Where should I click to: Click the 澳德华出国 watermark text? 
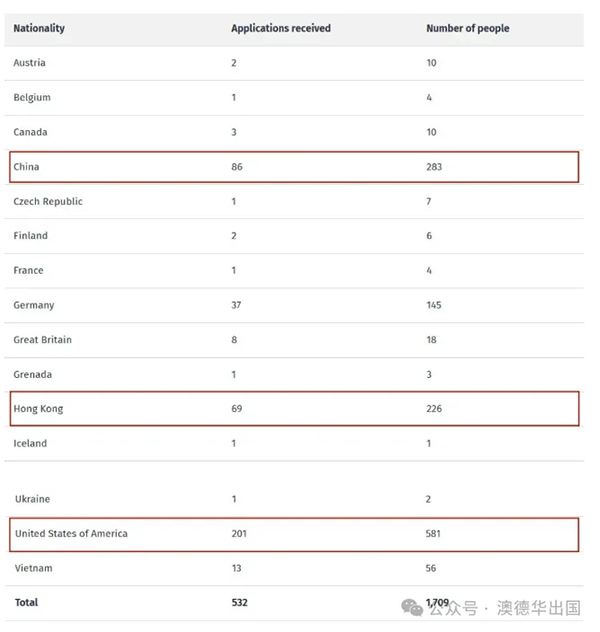click(538, 607)
